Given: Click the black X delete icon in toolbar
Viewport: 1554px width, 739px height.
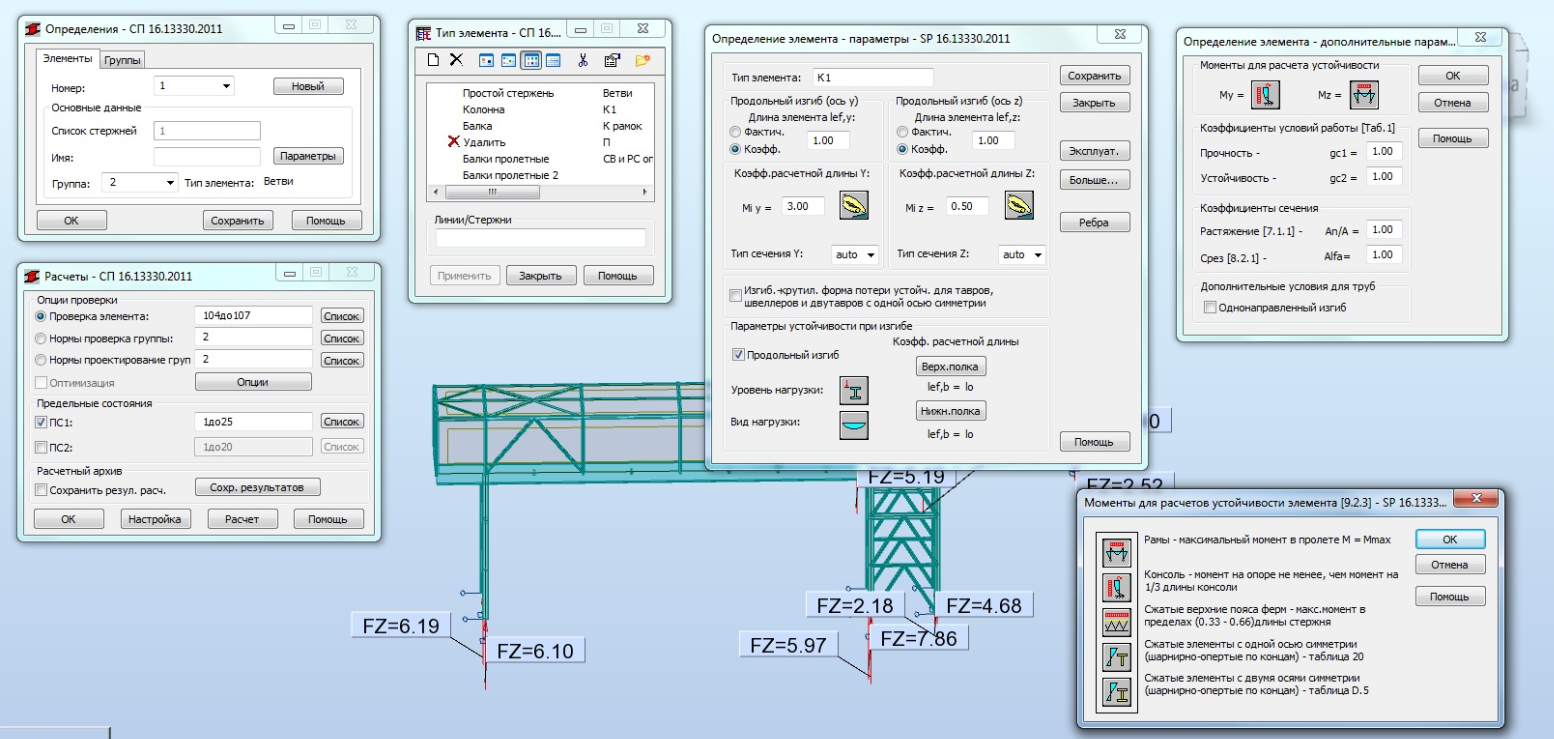Looking at the screenshot, I should (456, 60).
